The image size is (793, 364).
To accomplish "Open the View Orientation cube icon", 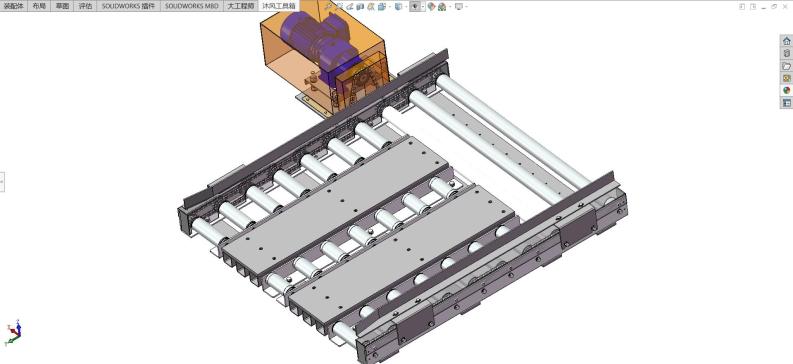I will click(x=382, y=7).
